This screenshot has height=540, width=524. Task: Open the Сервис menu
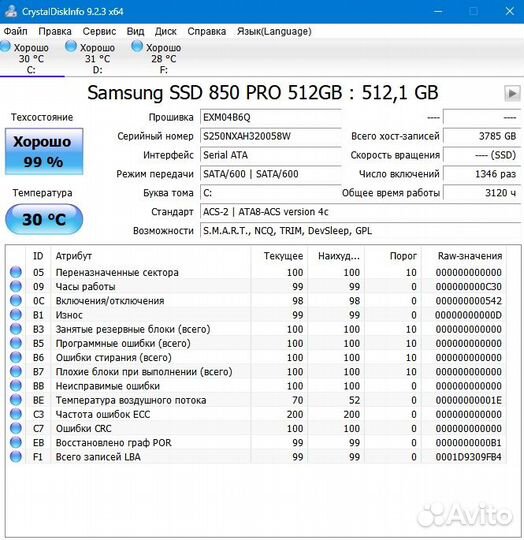(99, 31)
